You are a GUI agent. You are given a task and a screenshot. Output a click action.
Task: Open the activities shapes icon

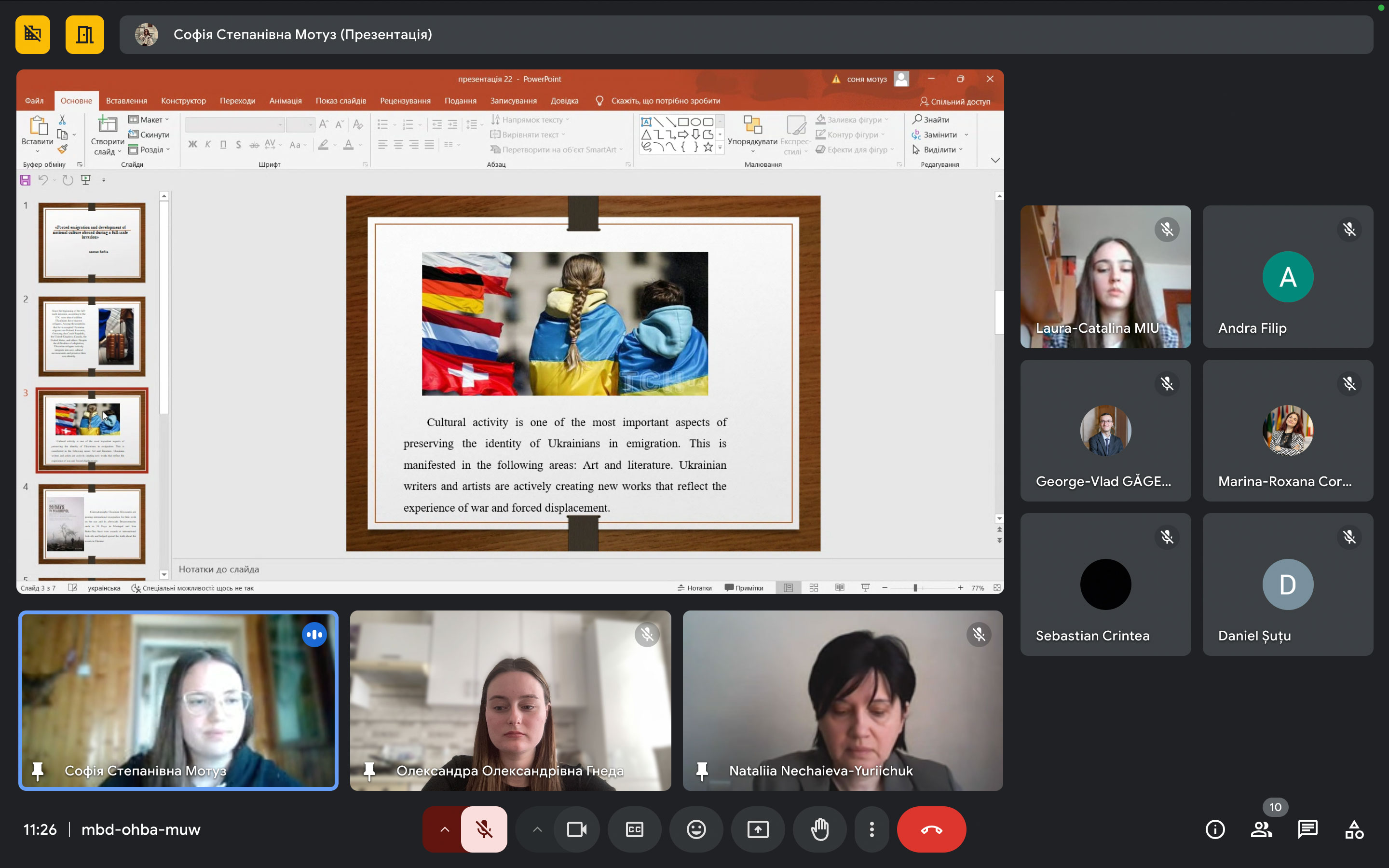pos(1354,829)
